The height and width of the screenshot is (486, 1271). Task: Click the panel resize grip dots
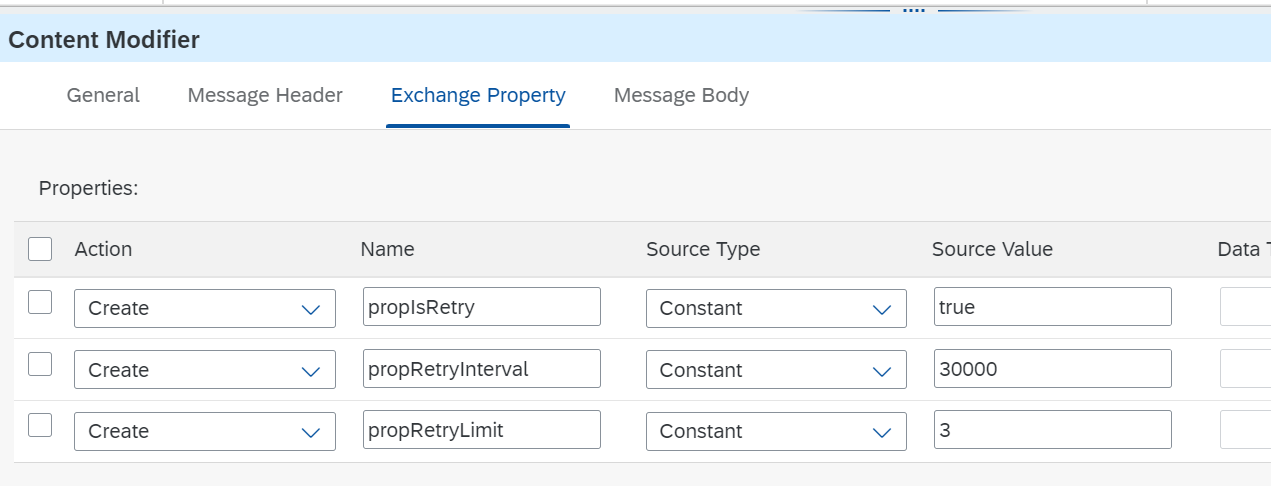914,10
